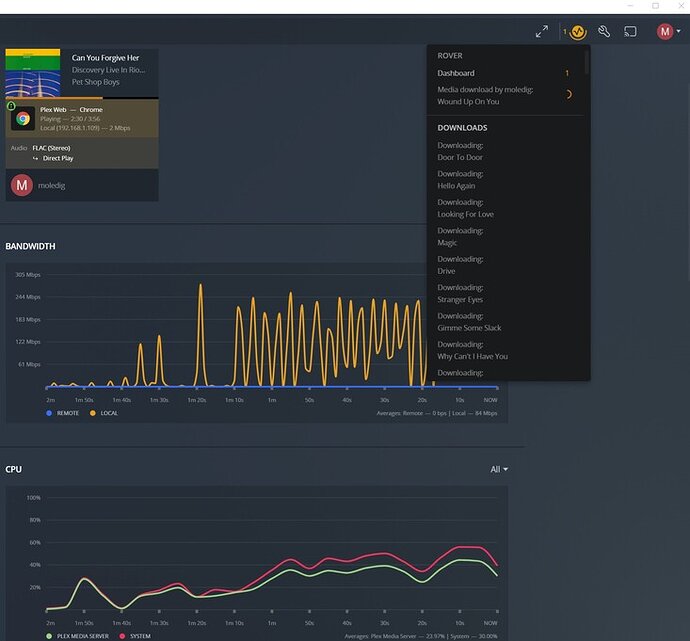Toggle the LOCAL bandwidth legend item
690x641 pixels.
pyautogui.click(x=104, y=413)
